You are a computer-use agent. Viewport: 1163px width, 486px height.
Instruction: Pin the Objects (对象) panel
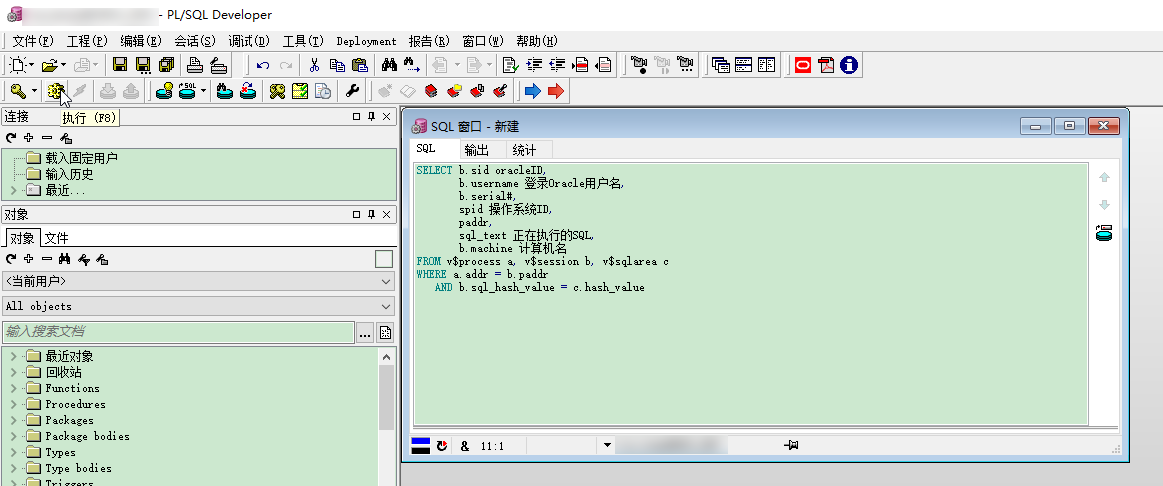tap(372, 214)
